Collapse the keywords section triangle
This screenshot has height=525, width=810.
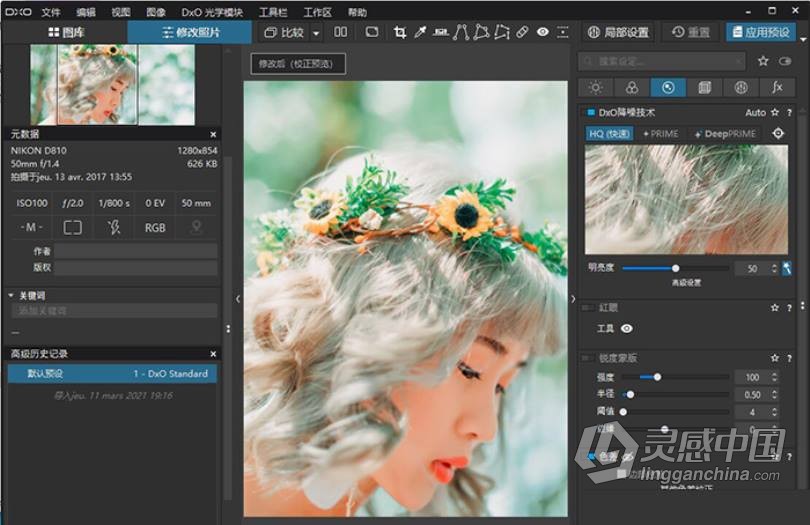[11, 296]
